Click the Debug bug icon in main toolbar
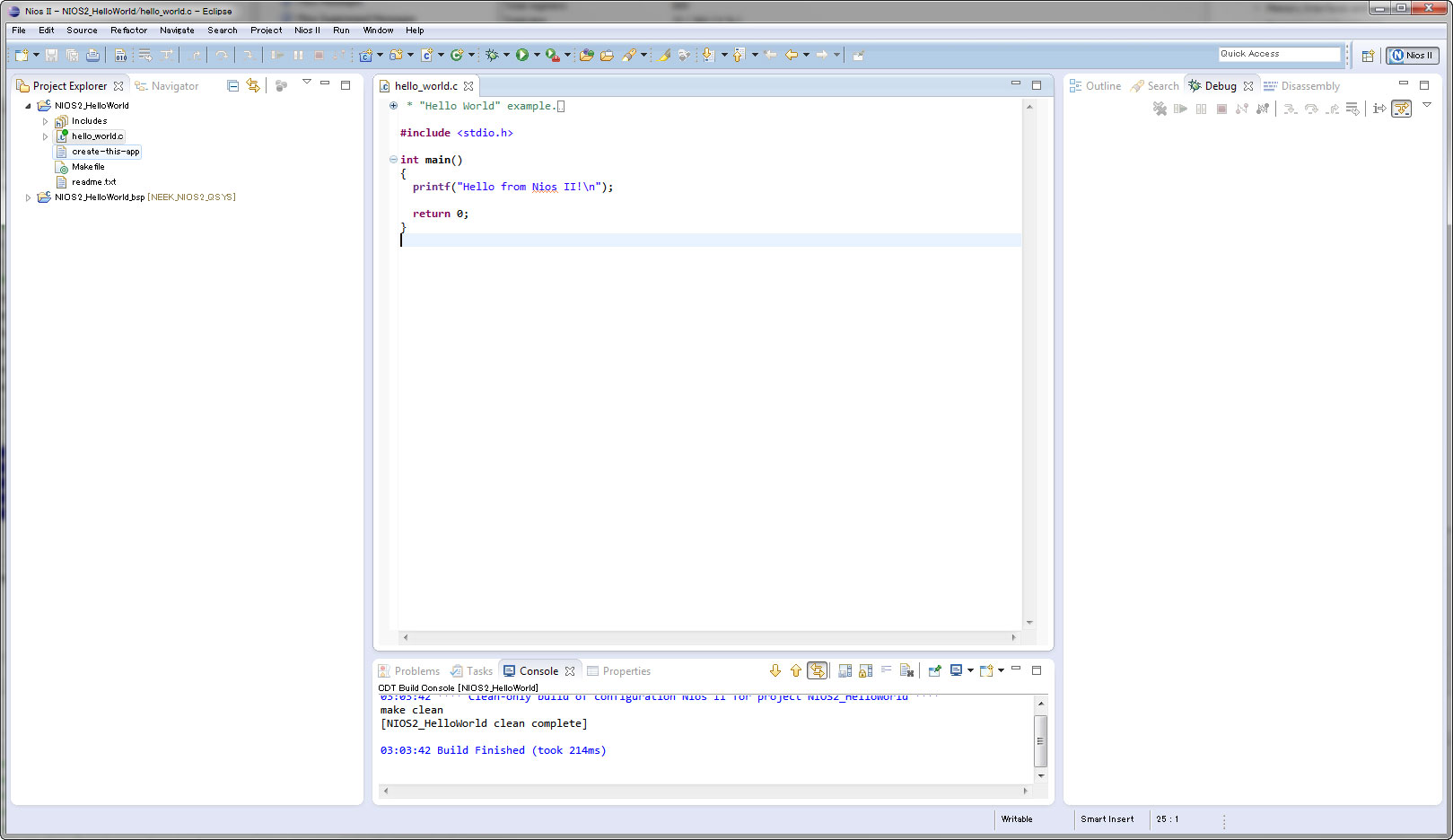1453x840 pixels. pos(492,56)
